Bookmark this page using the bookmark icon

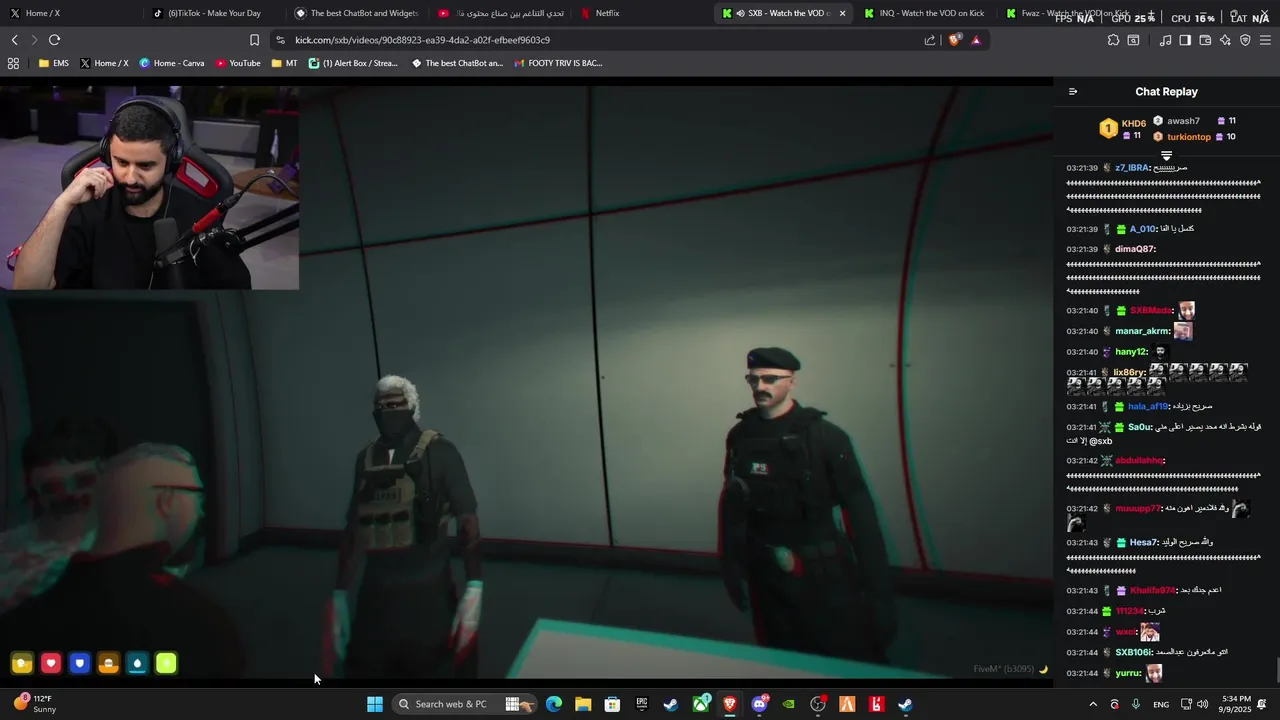coord(254,40)
